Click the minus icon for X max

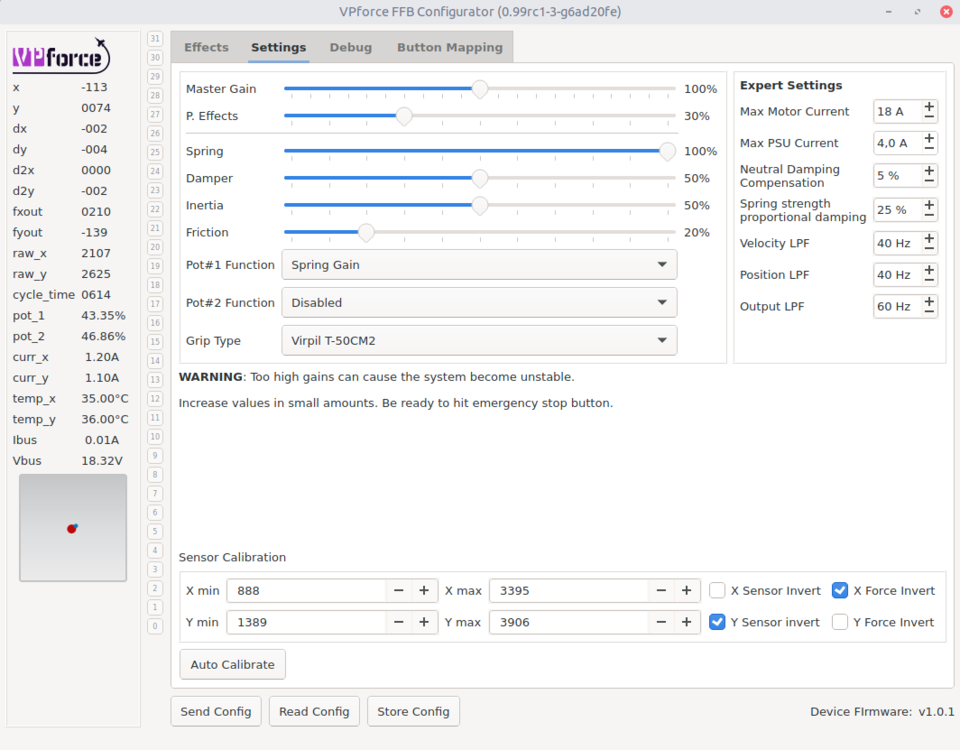coord(661,591)
